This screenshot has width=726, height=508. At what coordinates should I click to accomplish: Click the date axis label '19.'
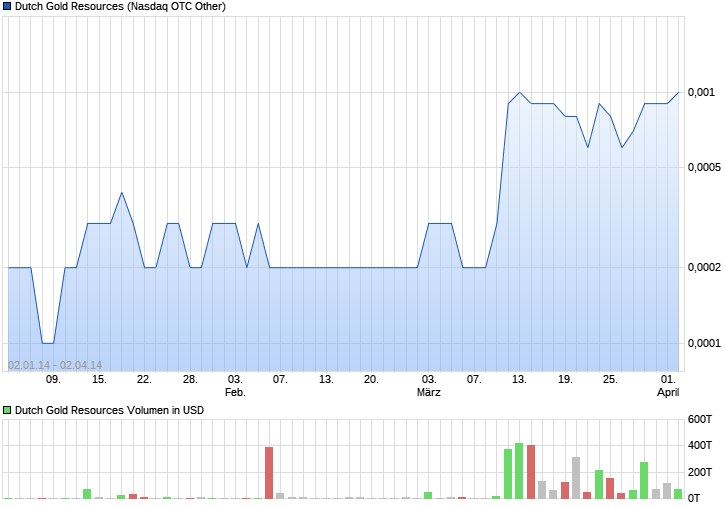565,380
